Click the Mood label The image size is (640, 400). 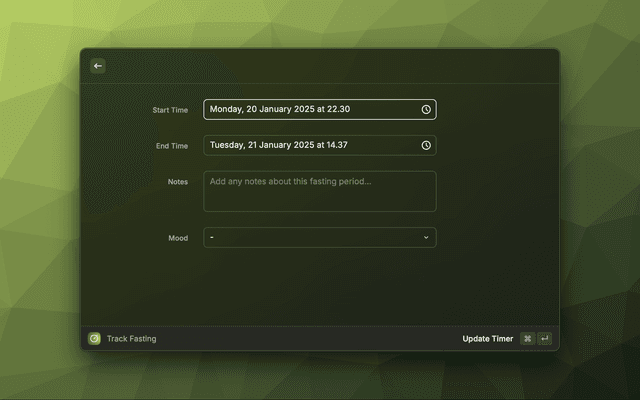click(x=177, y=238)
